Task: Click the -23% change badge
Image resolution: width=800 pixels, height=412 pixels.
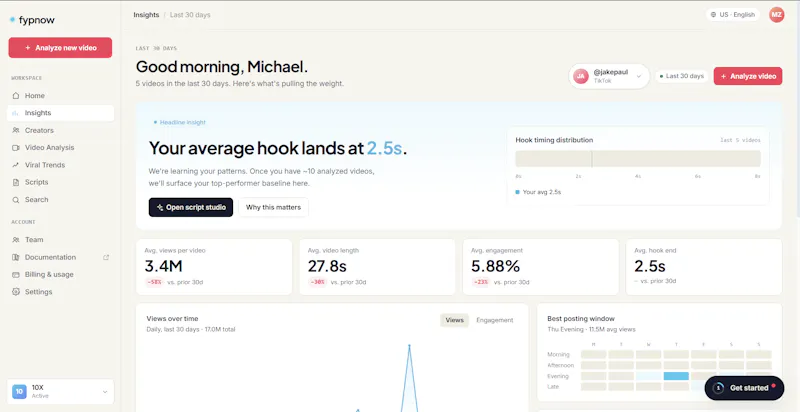Action: (x=480, y=282)
